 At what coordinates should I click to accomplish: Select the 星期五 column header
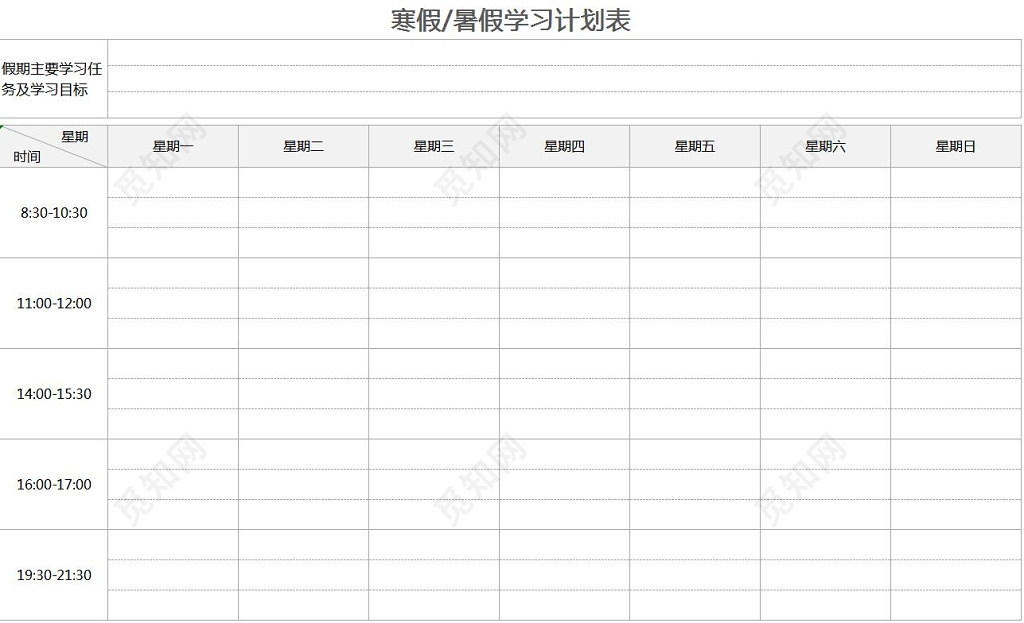tap(693, 145)
